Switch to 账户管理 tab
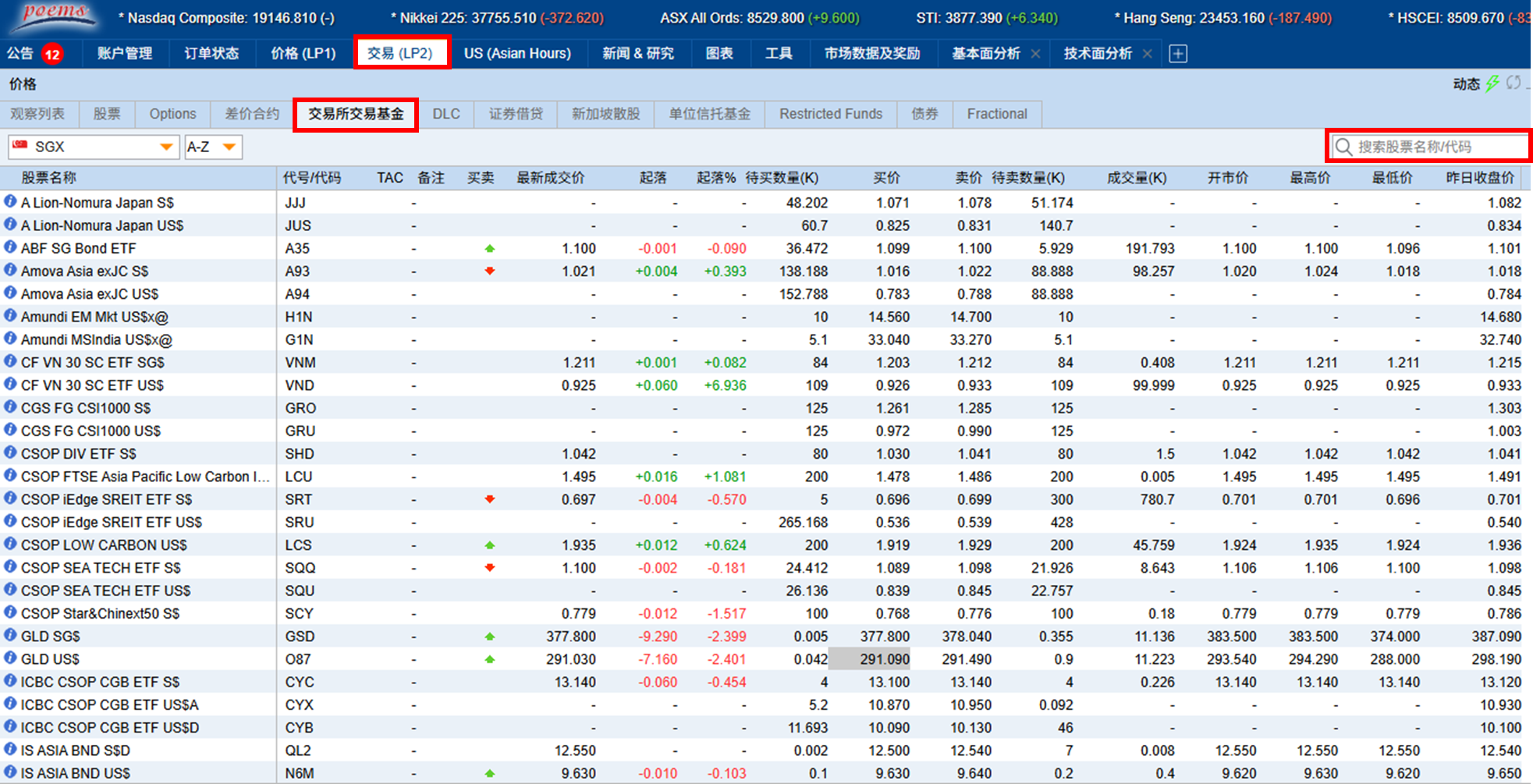Viewport: 1533px width, 784px height. 125,53
